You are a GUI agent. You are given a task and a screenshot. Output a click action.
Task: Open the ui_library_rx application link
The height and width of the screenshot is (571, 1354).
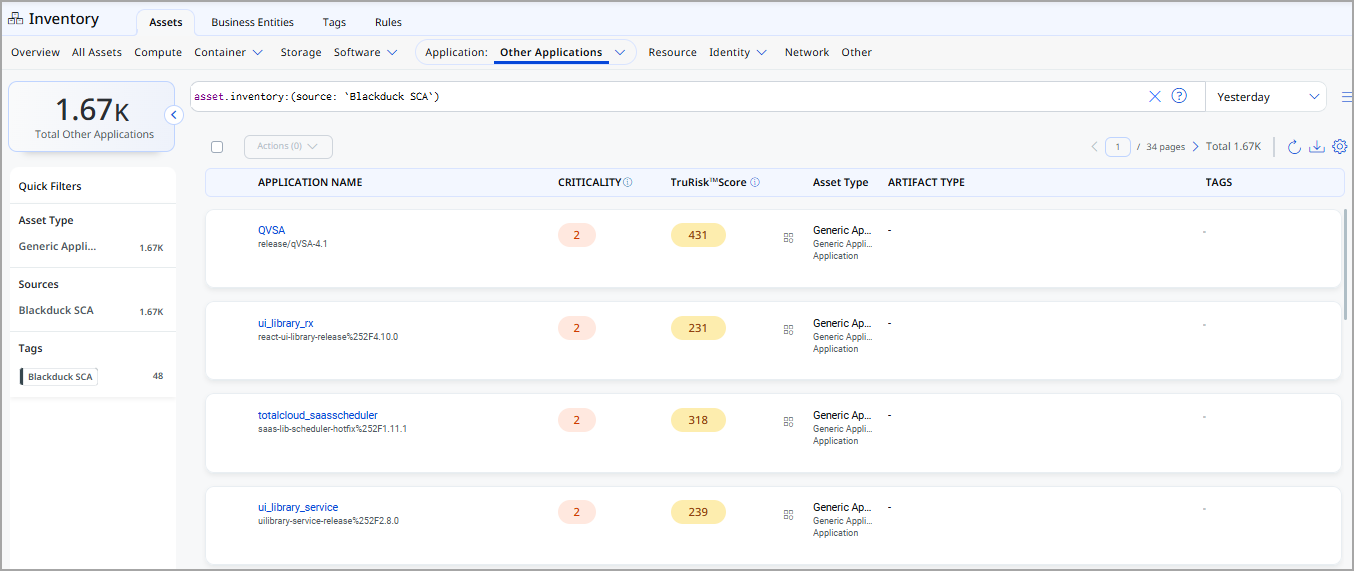285,323
